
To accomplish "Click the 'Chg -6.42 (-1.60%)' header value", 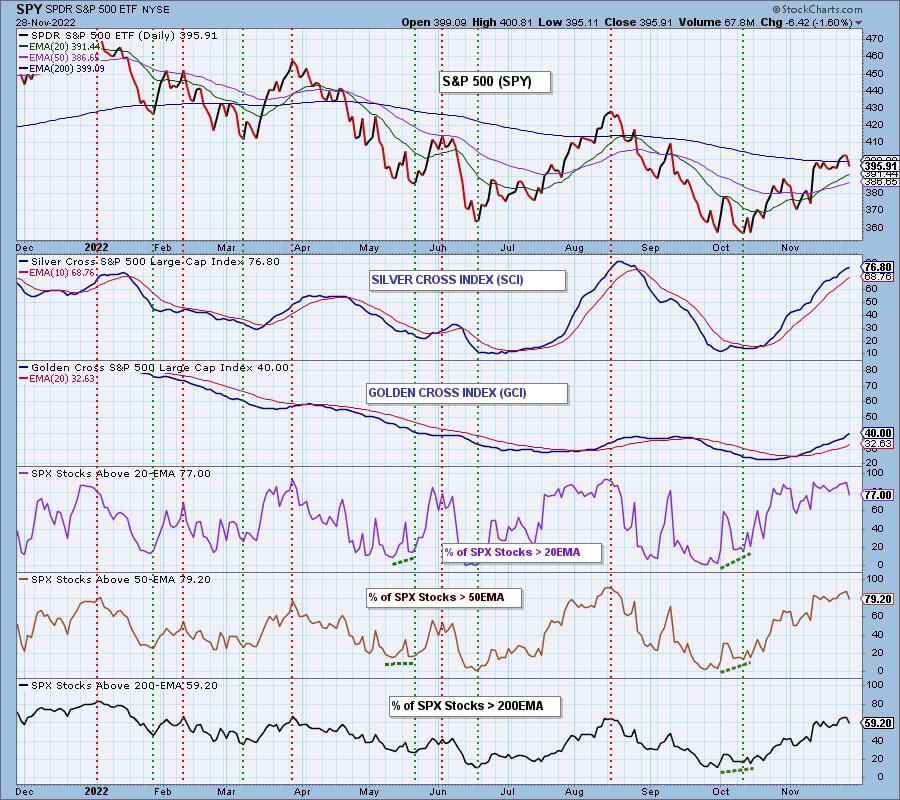I will click(806, 22).
